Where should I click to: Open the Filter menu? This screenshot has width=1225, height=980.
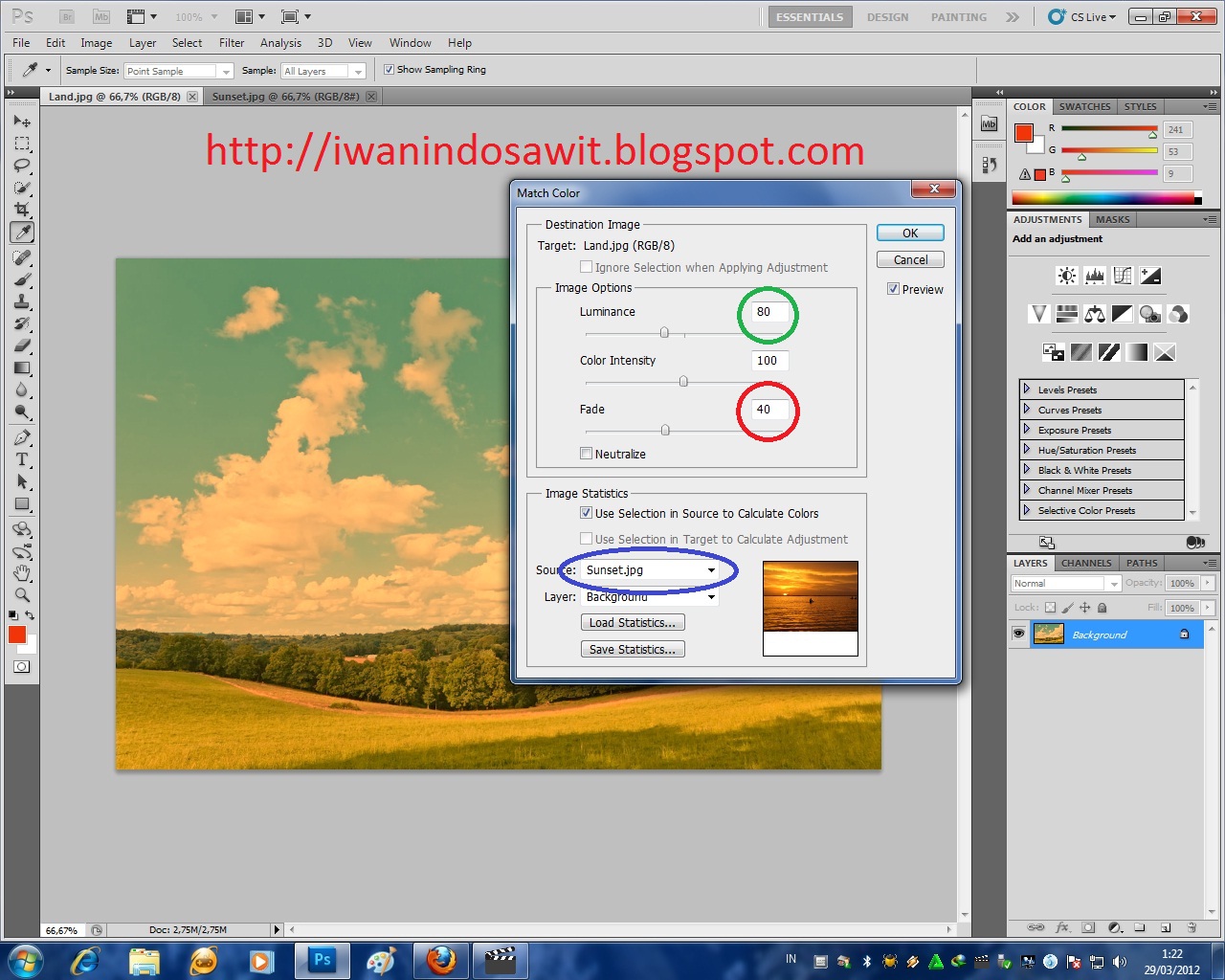pyautogui.click(x=232, y=43)
